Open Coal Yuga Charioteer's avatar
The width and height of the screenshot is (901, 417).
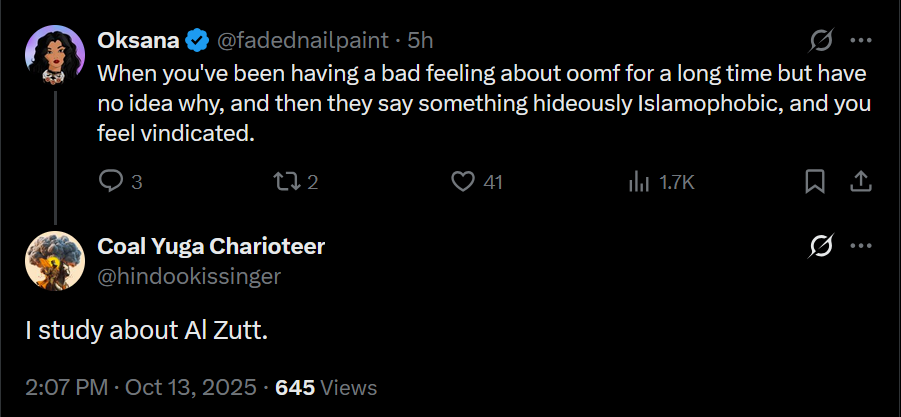pyautogui.click(x=54, y=261)
